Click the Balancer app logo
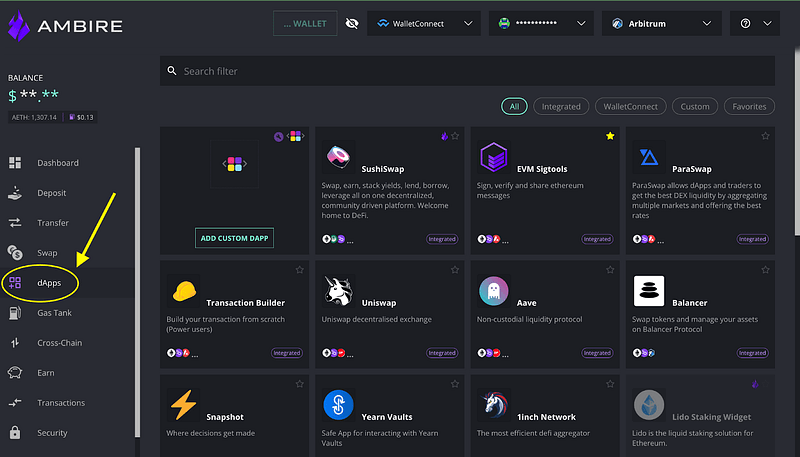This screenshot has height=457, width=800. pos(648,291)
